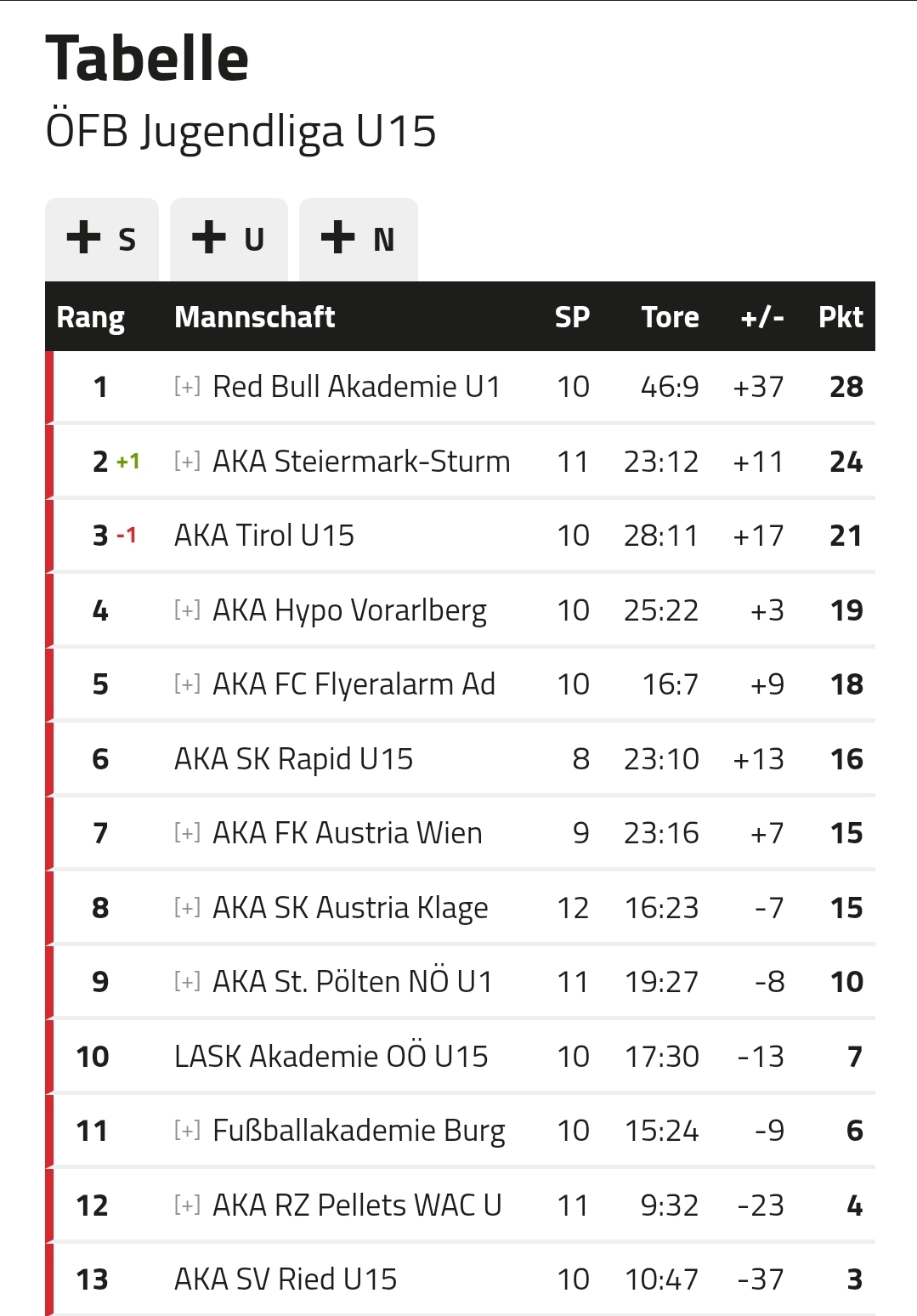Click plus icon beside AKA FC Flyeralarm
Viewport: 917px width, 1316px height.
click(x=187, y=684)
